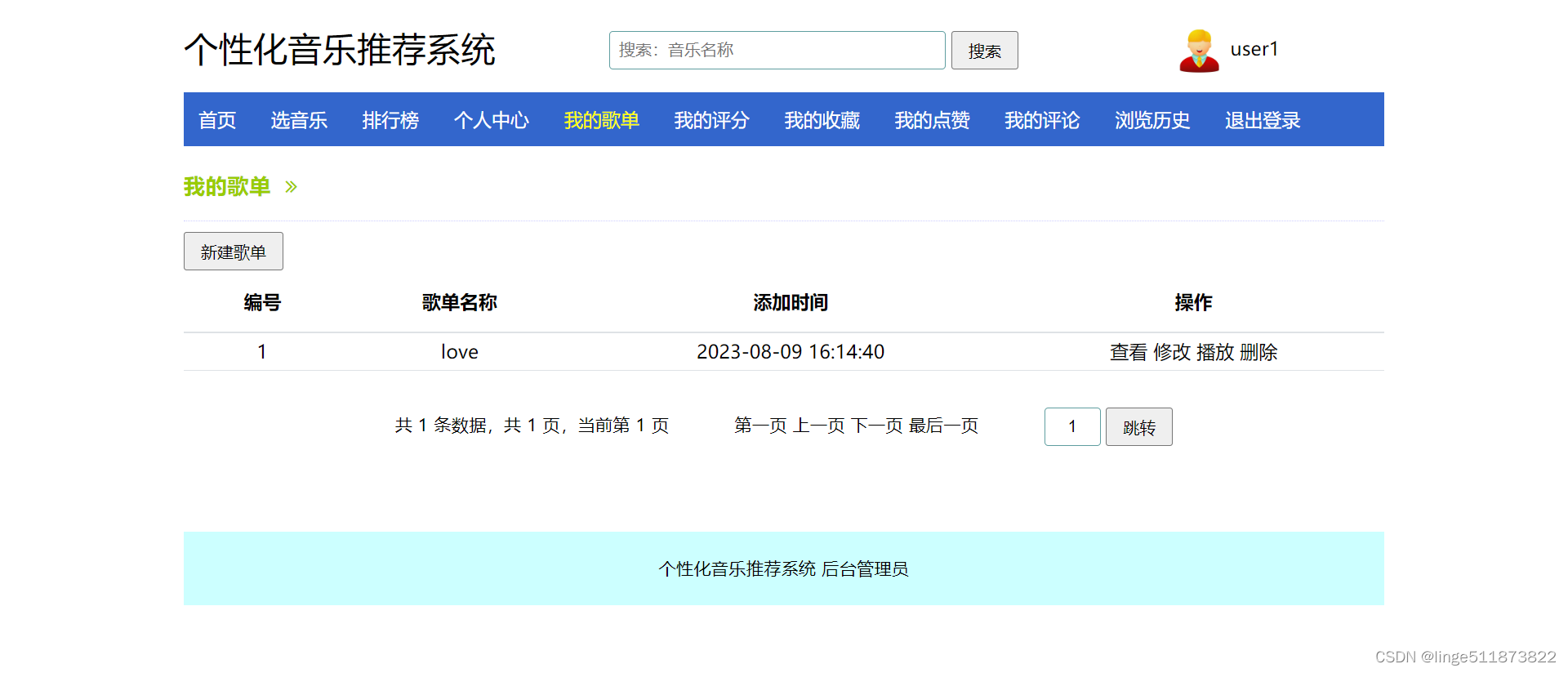Click the 跳转 button

pyautogui.click(x=1139, y=426)
